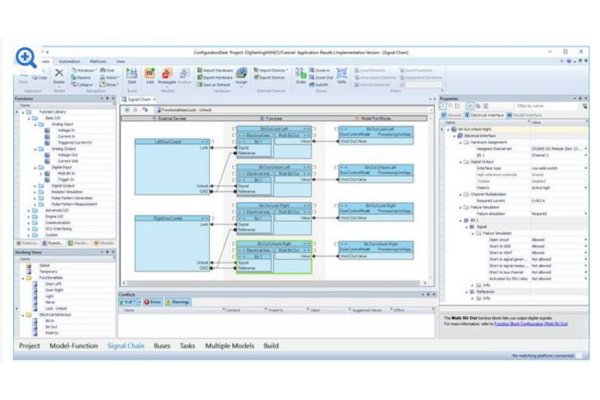Select Lock - Unlock in Working Views
600x400 pixels.
[x=56, y=309]
